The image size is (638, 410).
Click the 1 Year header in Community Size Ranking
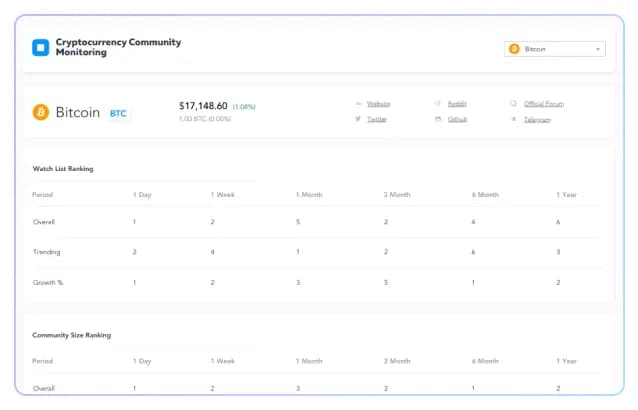click(566, 361)
